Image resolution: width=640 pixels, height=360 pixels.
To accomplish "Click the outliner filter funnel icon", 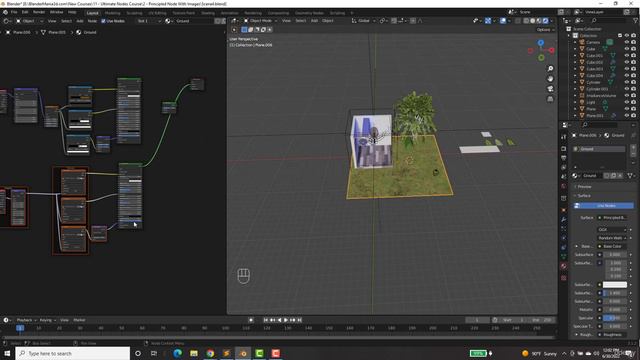I will click(636, 20).
